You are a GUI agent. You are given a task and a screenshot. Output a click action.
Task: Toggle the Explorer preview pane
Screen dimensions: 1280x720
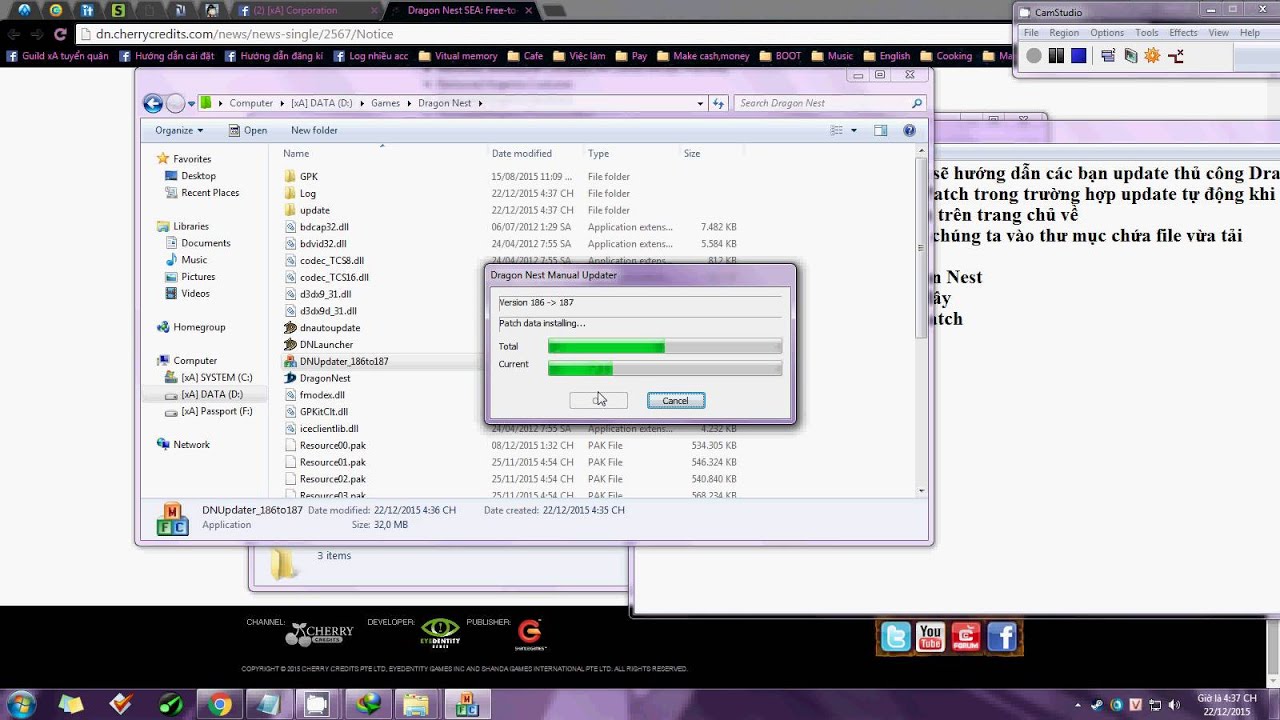pyautogui.click(x=880, y=130)
